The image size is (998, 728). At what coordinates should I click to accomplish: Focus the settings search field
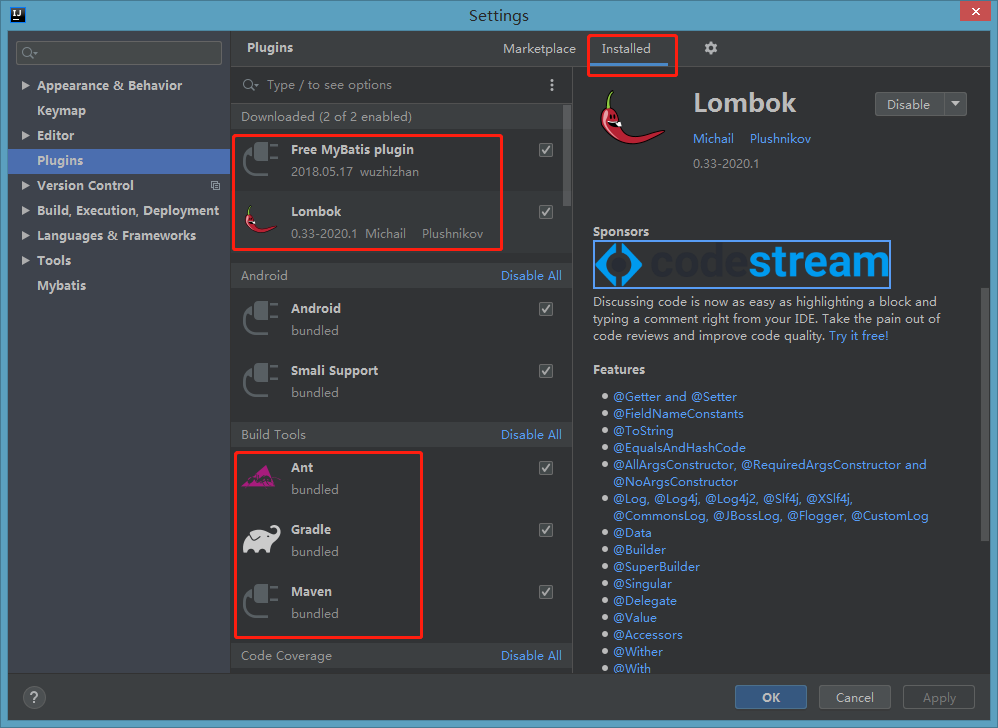pos(119,53)
